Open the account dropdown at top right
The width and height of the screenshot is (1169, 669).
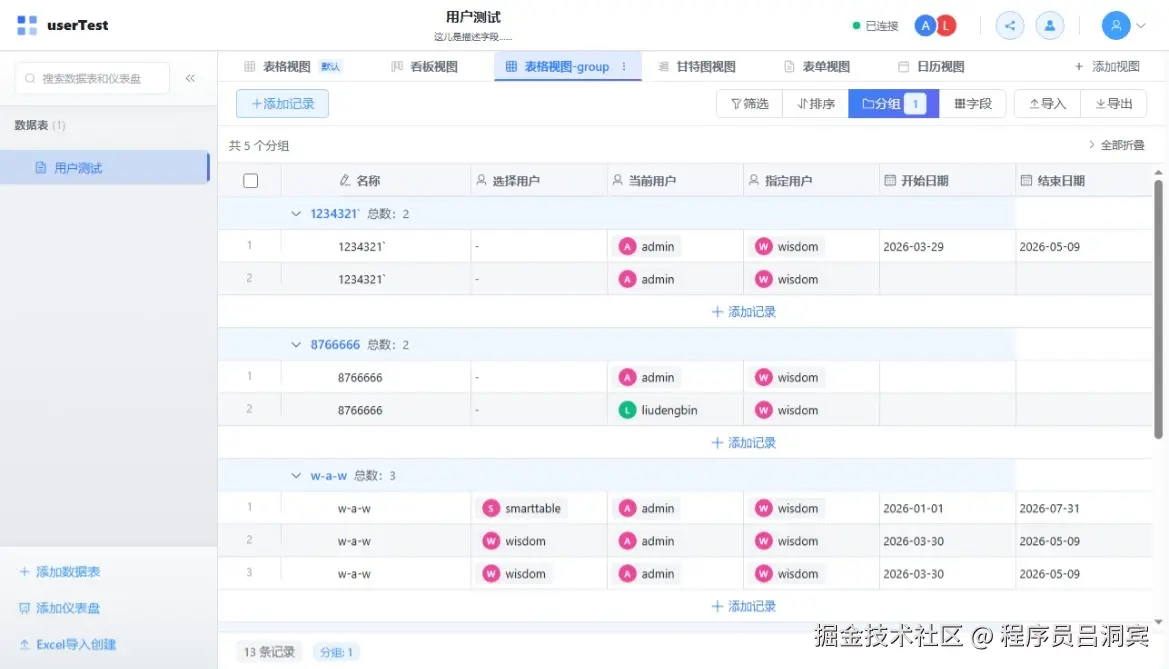[1122, 25]
